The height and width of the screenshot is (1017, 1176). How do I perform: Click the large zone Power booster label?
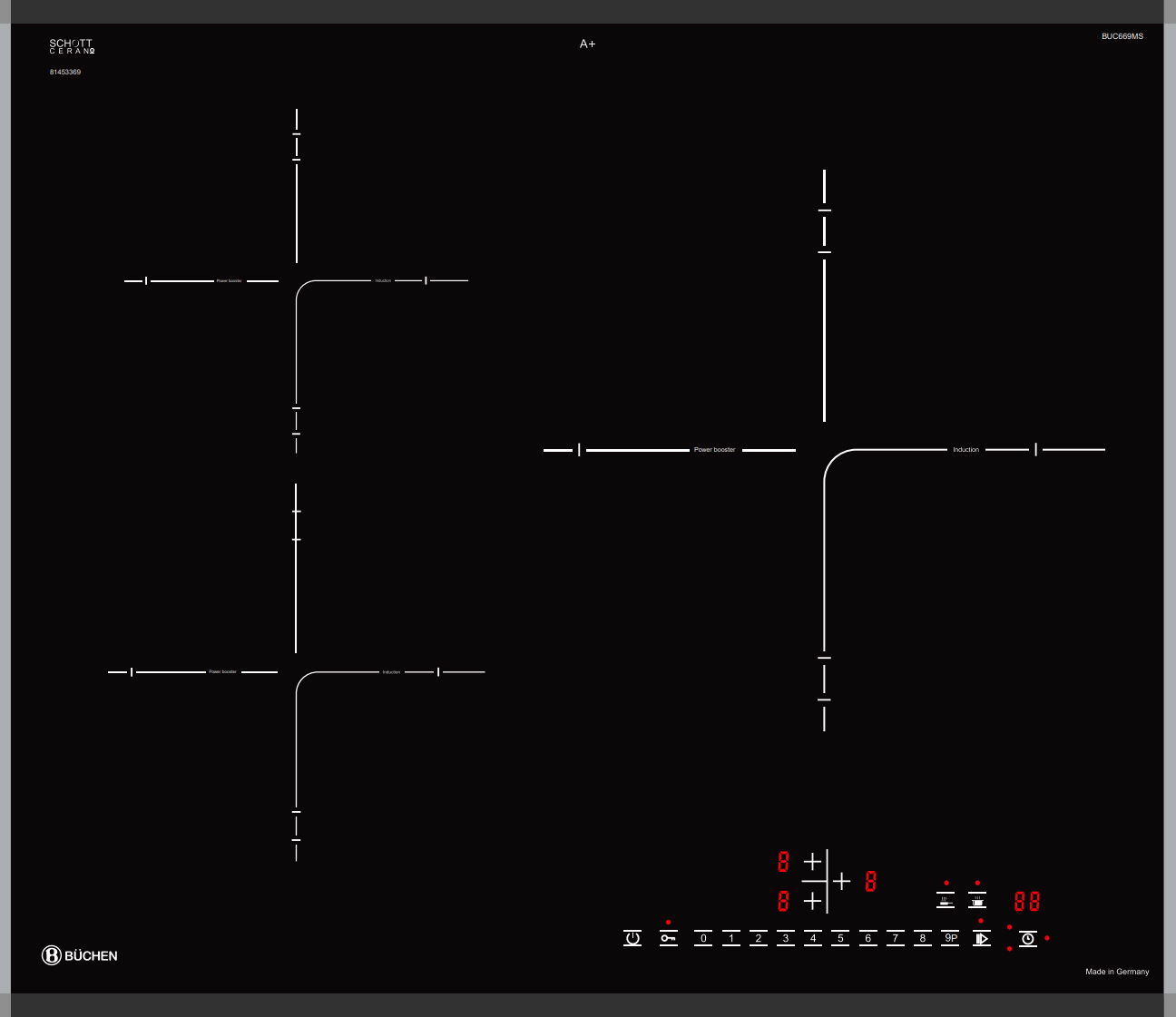click(714, 450)
